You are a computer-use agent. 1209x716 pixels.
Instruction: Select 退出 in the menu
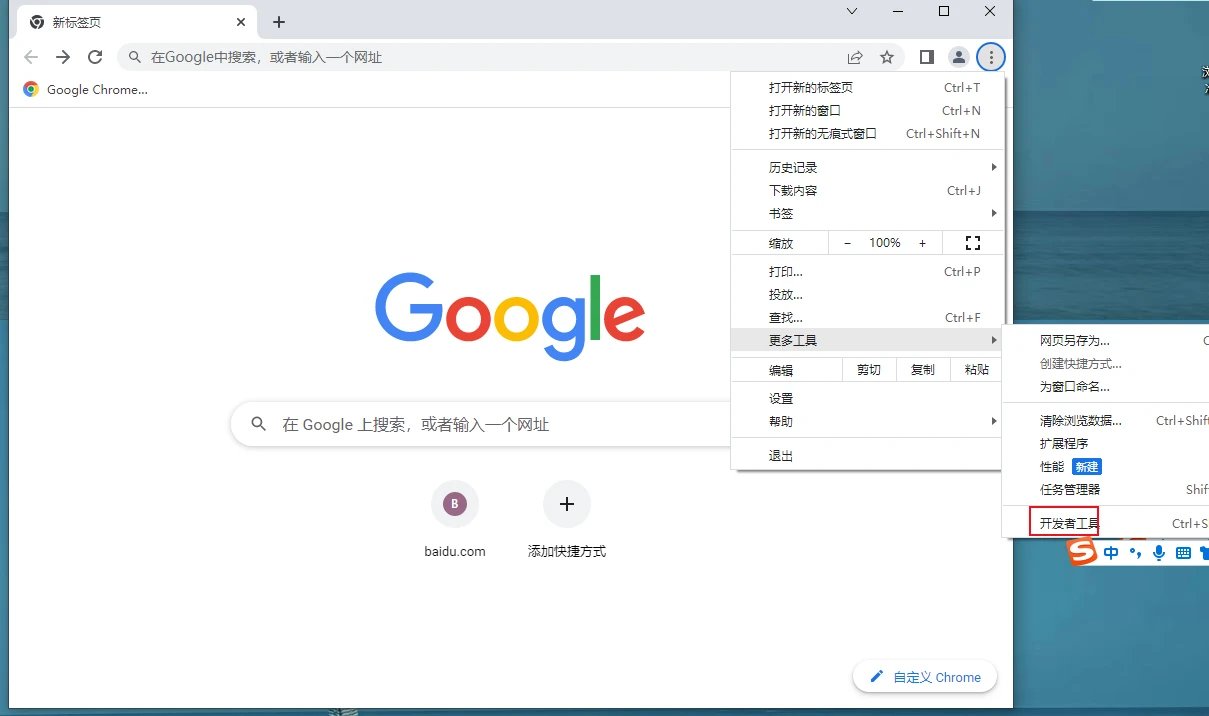(x=867, y=456)
